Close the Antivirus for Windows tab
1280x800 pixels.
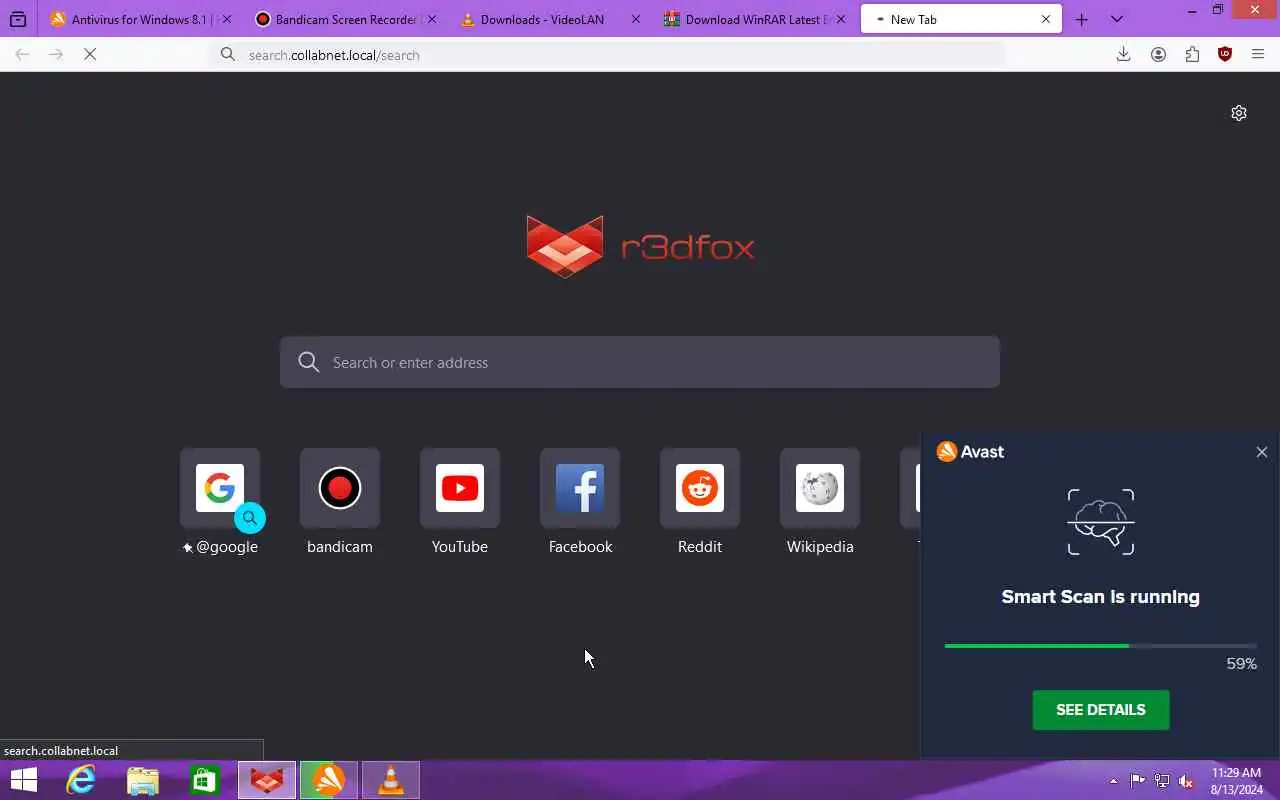[226, 19]
